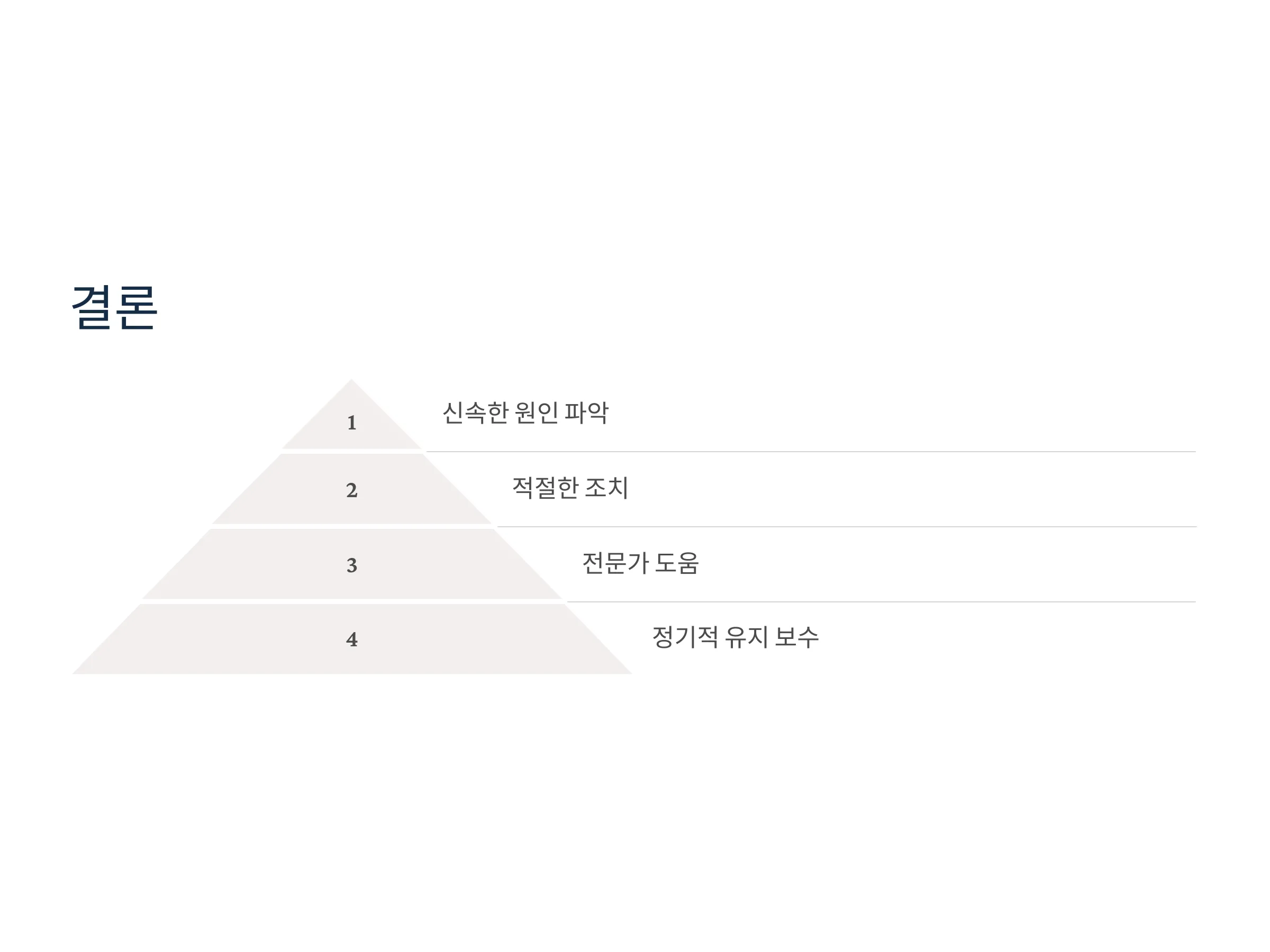Screen dimensions: 1270x952
Task: Select the 전문가 도움 label
Action: click(x=641, y=563)
